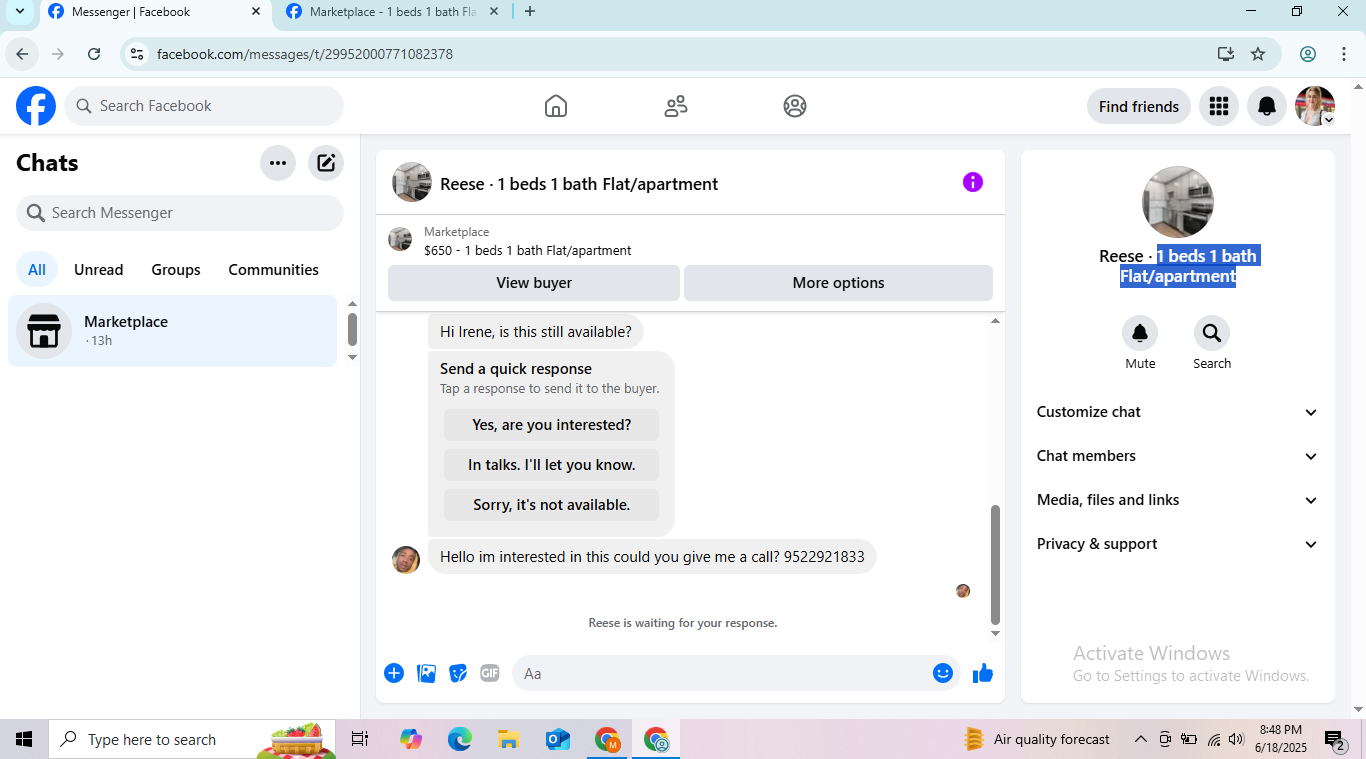Image resolution: width=1366 pixels, height=759 pixels.
Task: Open the Groups icon in top navigation
Action: click(x=795, y=106)
